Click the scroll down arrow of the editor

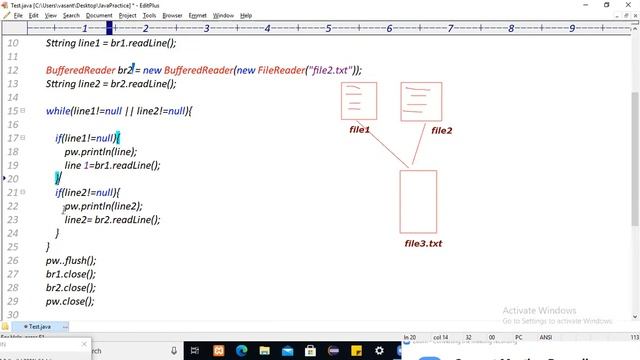tap(635, 316)
